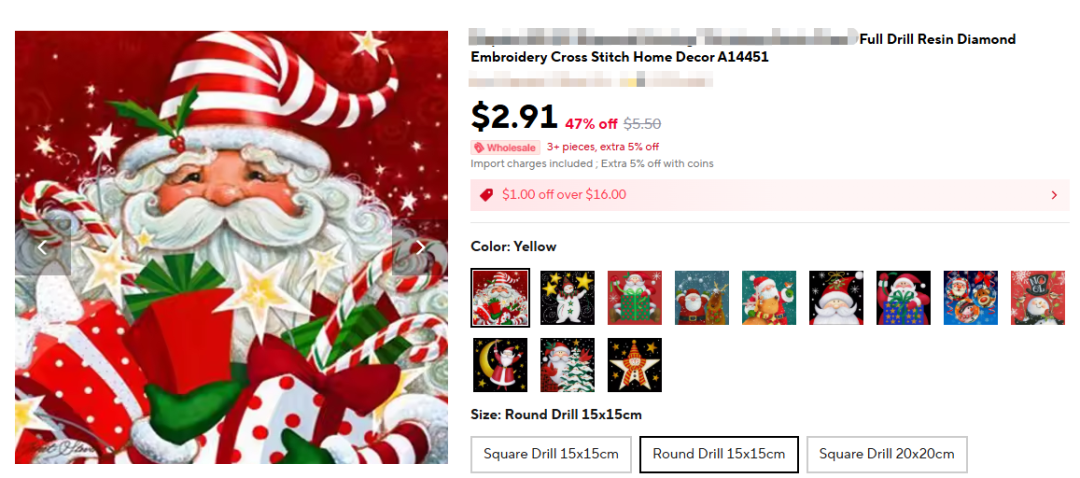Choose the Santa face on black swatch
This screenshot has height=478, width=1080.
pos(836,298)
